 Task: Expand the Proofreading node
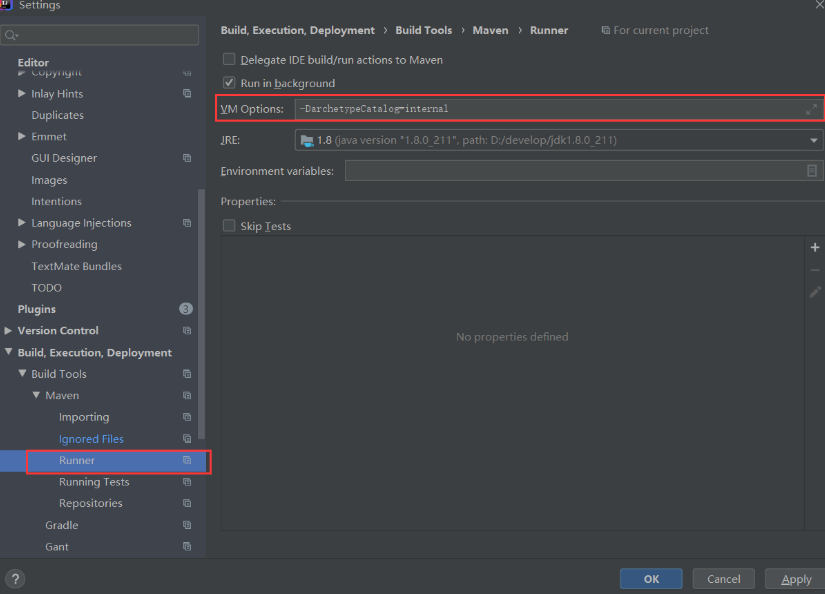(22, 244)
